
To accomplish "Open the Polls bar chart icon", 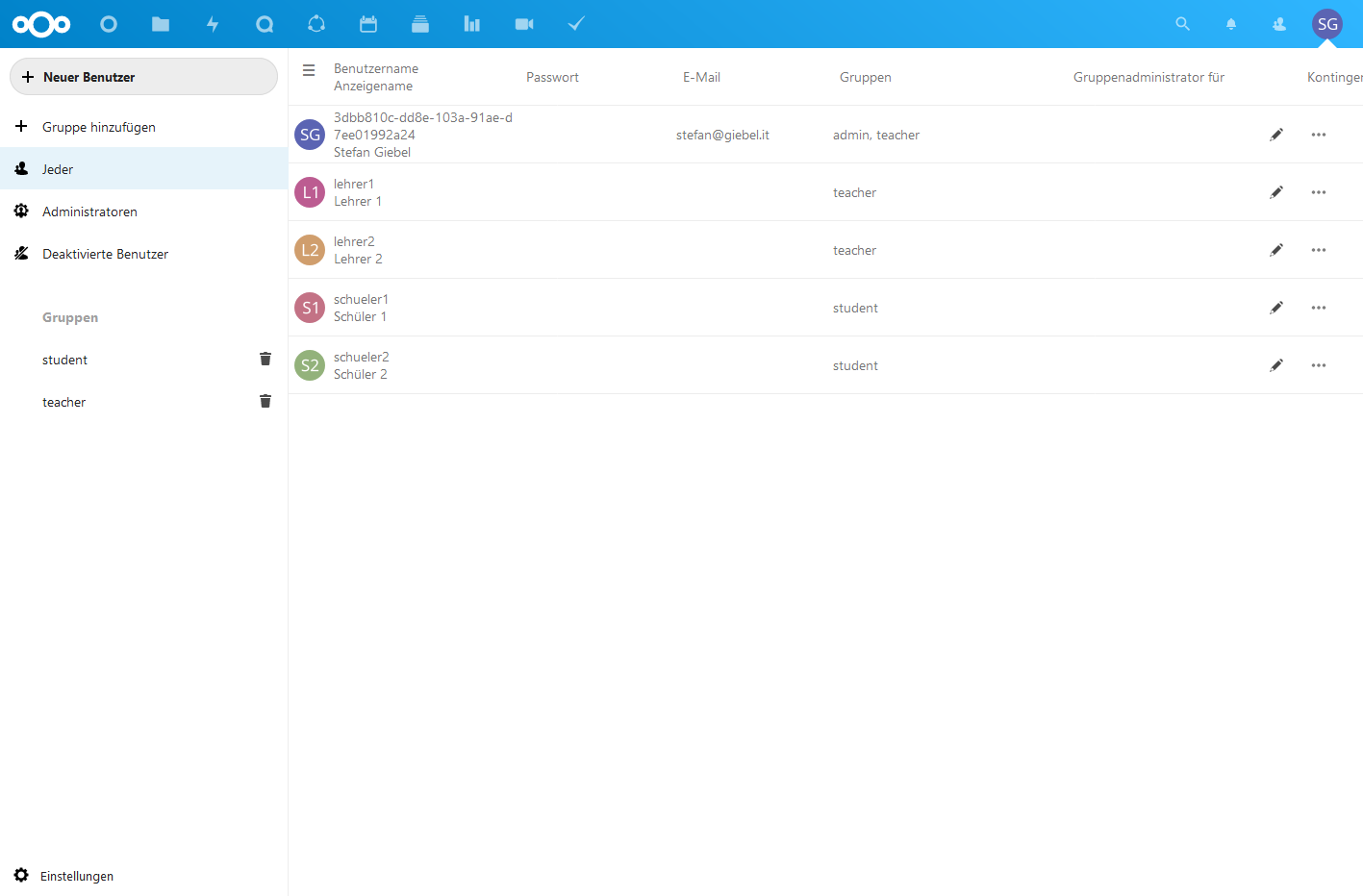I will click(472, 24).
